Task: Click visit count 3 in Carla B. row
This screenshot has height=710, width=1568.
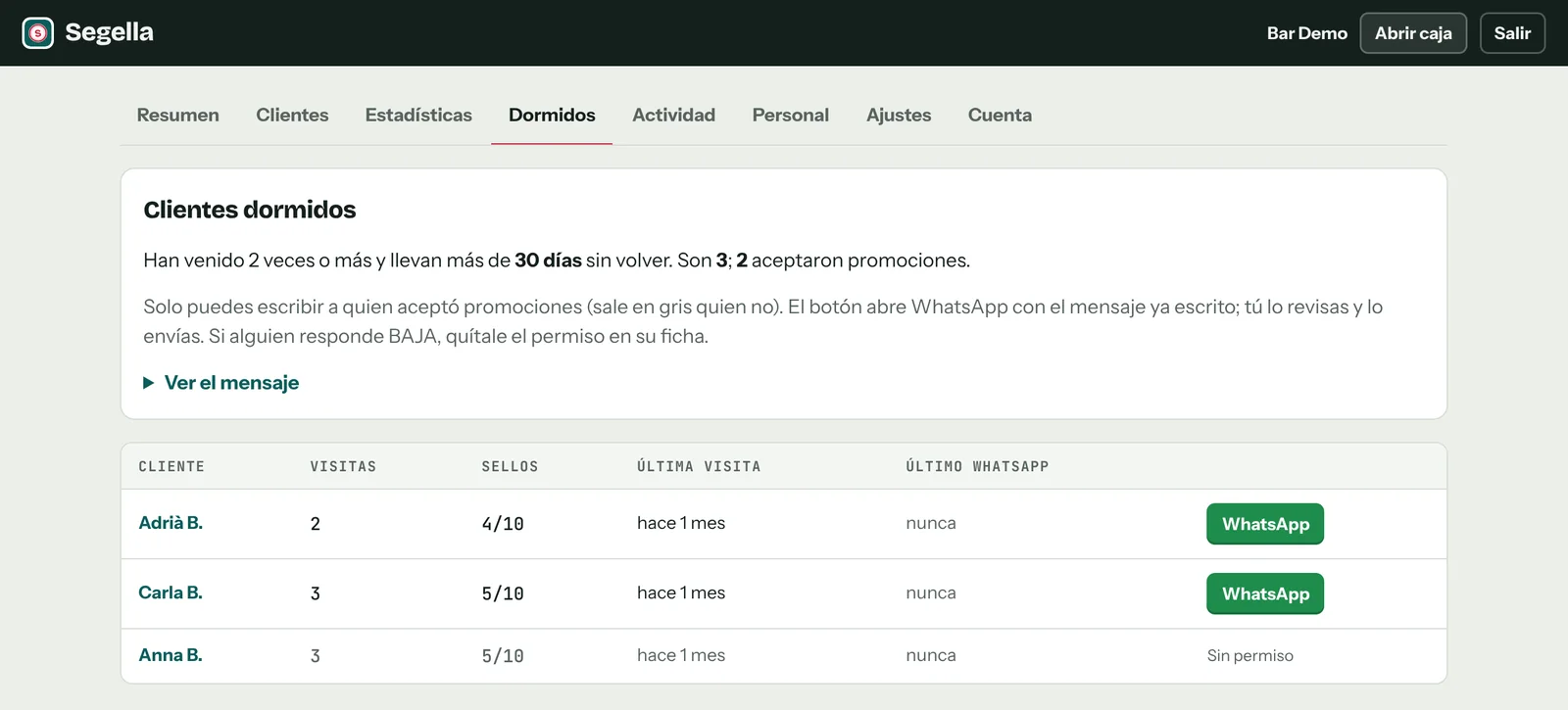Action: (316, 593)
